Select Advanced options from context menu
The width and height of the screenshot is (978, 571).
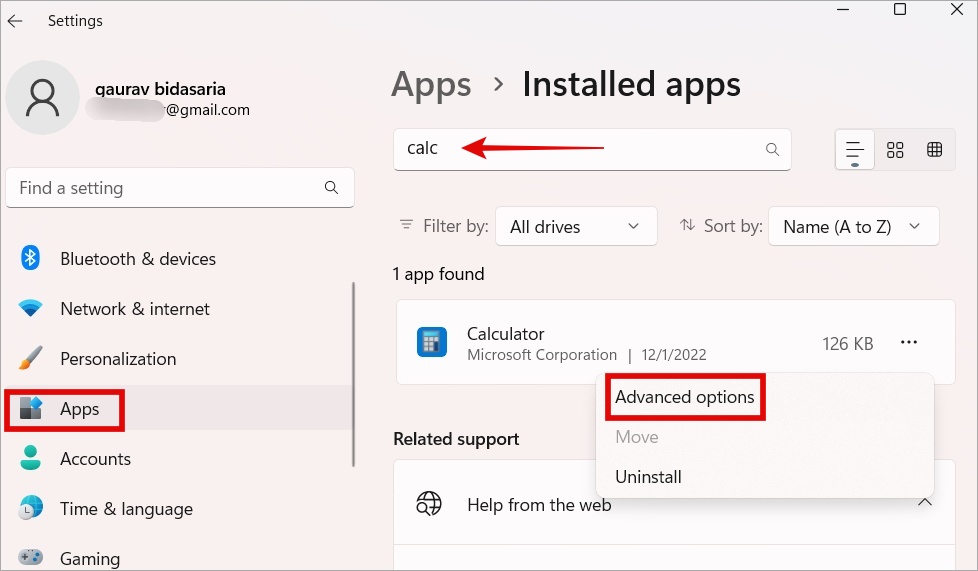pos(685,397)
